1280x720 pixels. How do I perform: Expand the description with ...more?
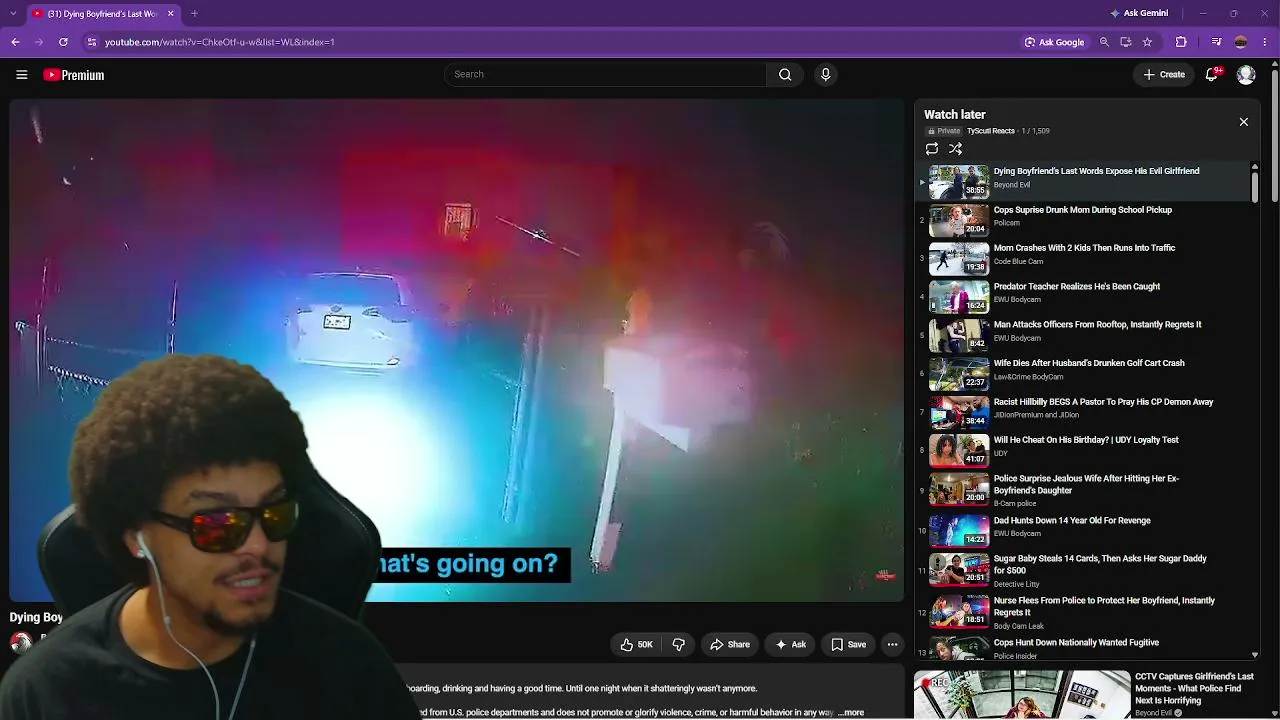pos(851,713)
